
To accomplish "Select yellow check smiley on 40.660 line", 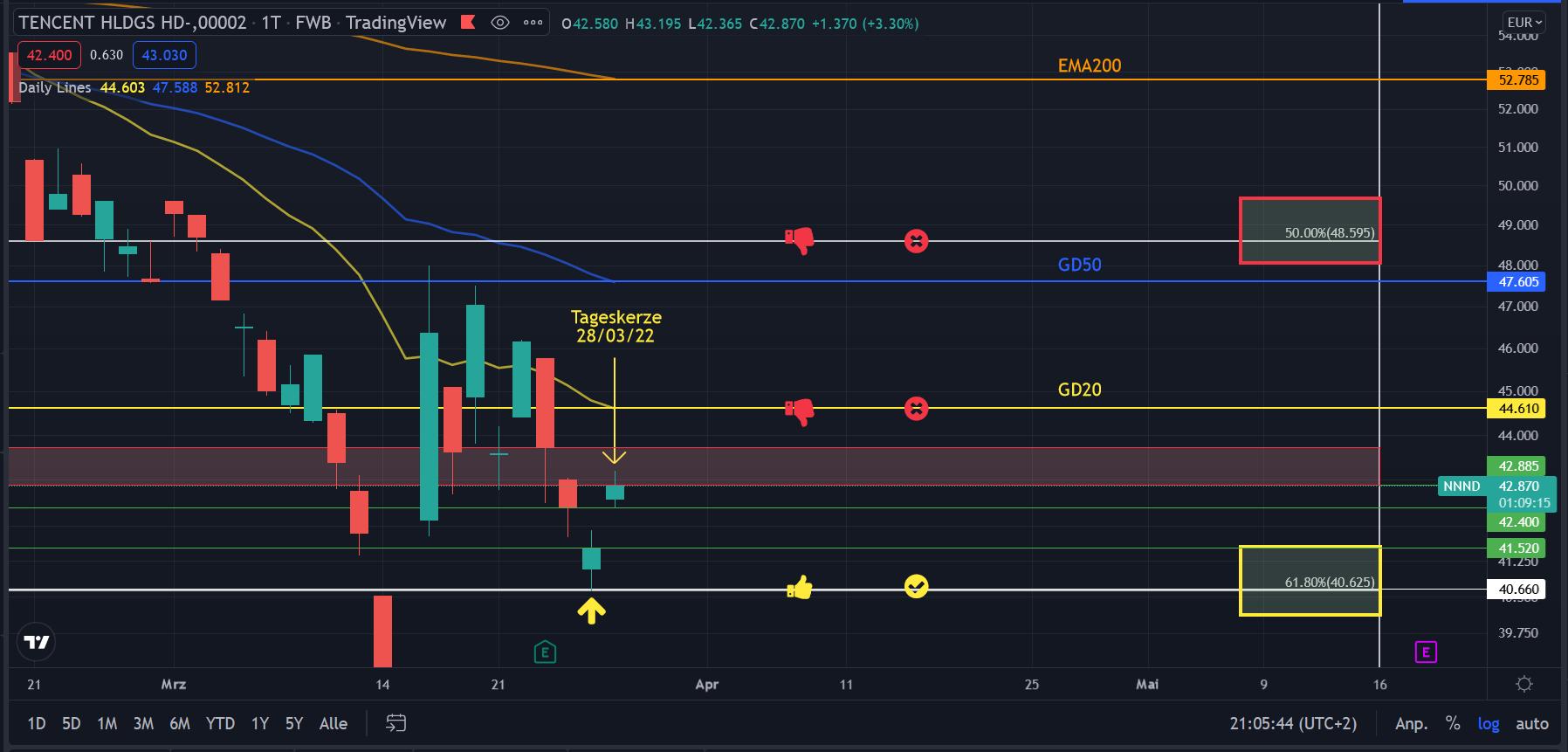I will pos(916,586).
